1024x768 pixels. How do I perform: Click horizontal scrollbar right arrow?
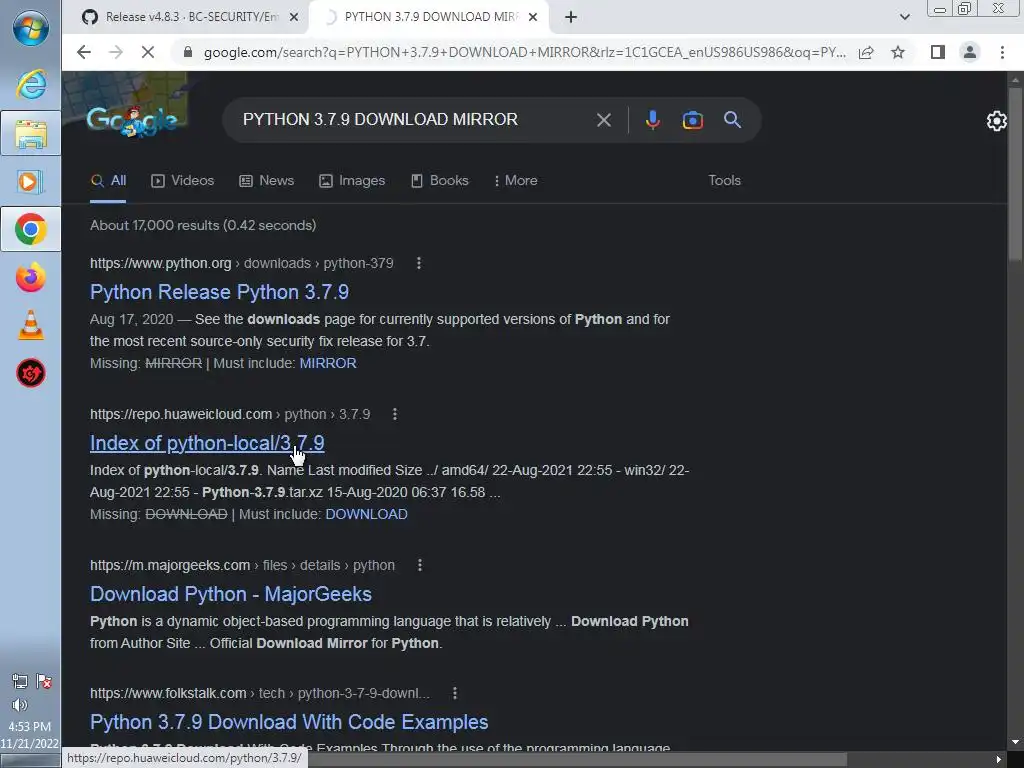[999, 759]
